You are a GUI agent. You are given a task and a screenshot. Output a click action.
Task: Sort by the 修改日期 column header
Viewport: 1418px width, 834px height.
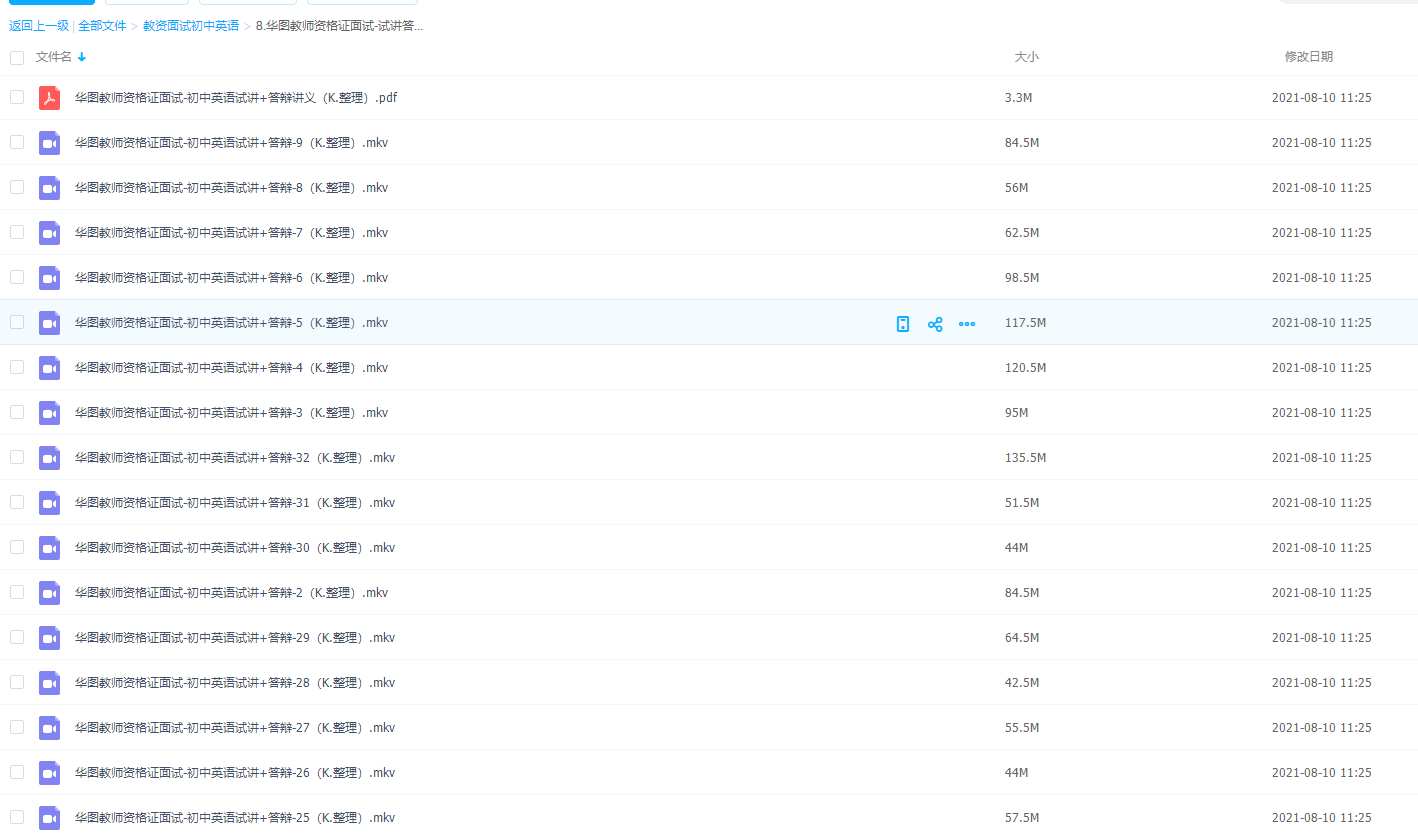click(x=1308, y=57)
